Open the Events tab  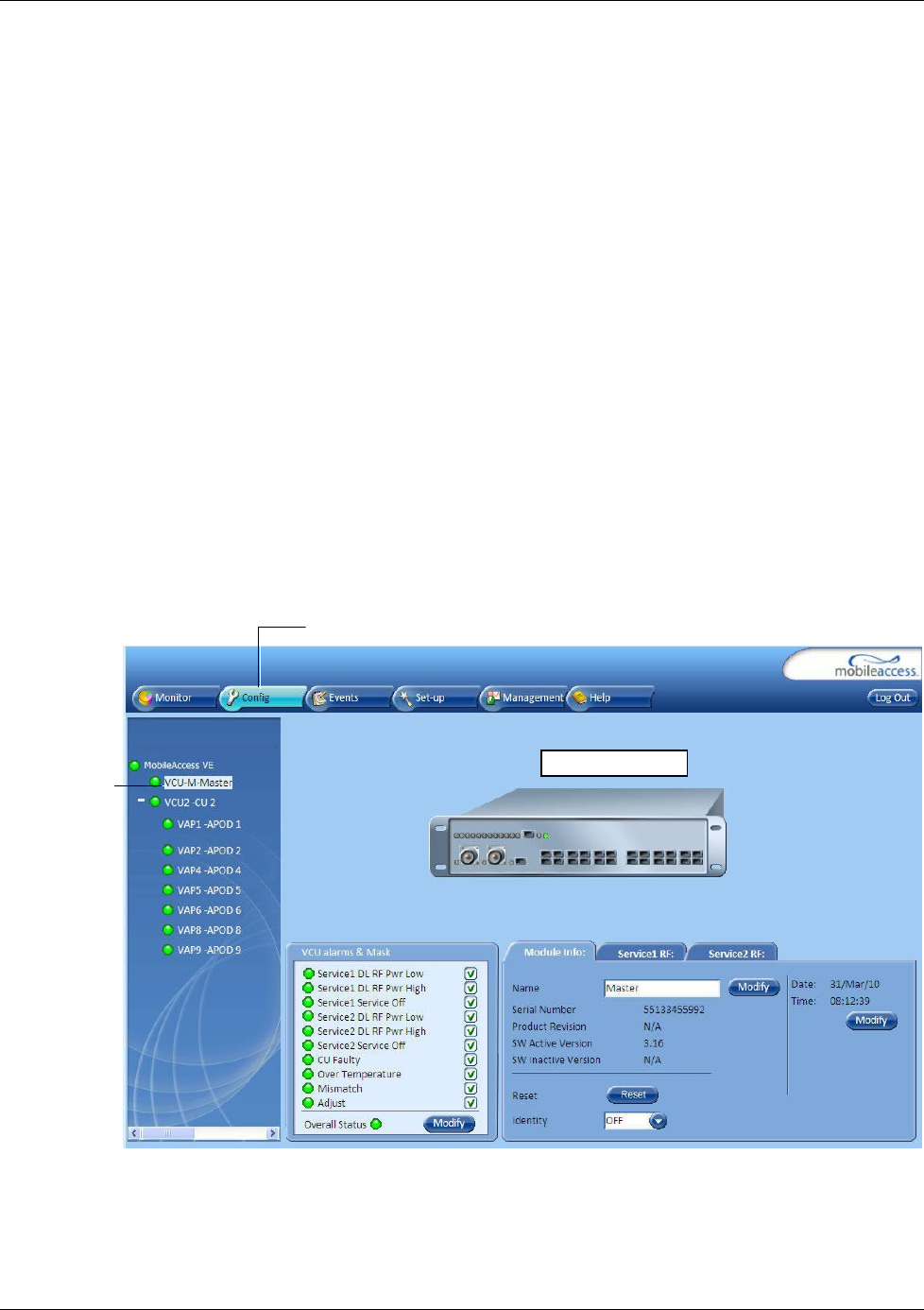click(x=349, y=698)
